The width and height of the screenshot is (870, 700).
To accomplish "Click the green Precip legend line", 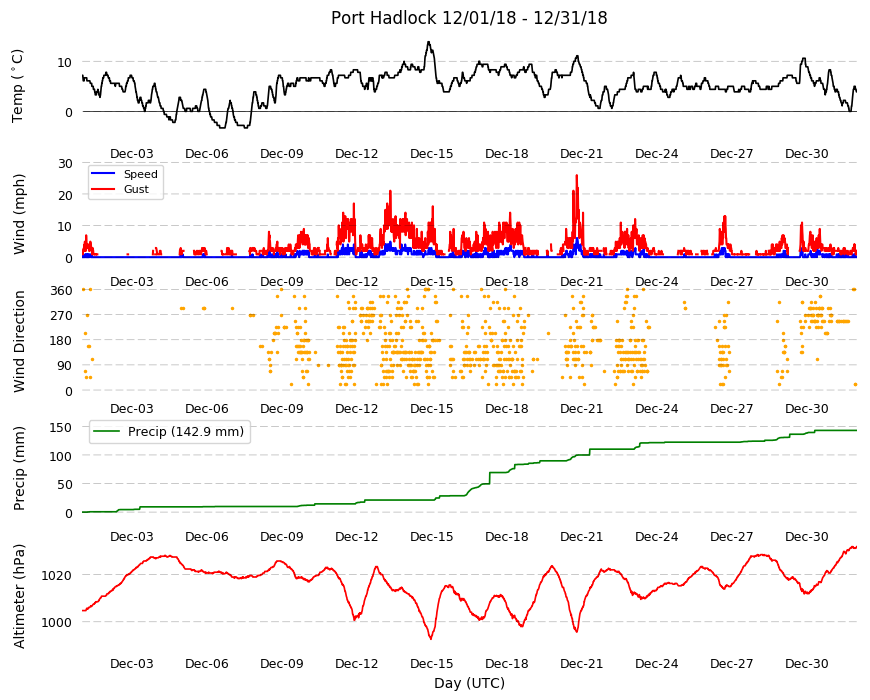I will point(107,432).
